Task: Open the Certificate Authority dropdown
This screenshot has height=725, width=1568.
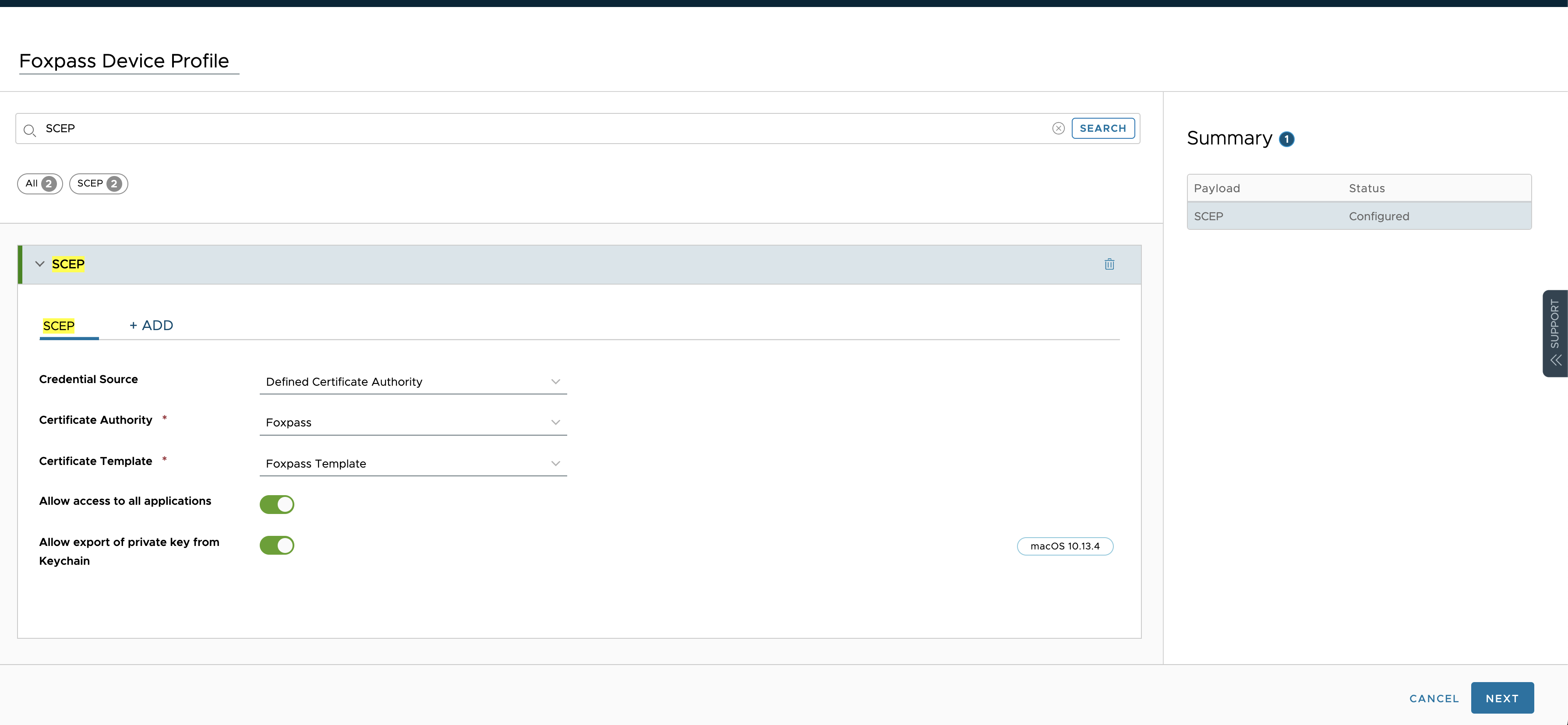Action: pos(413,423)
